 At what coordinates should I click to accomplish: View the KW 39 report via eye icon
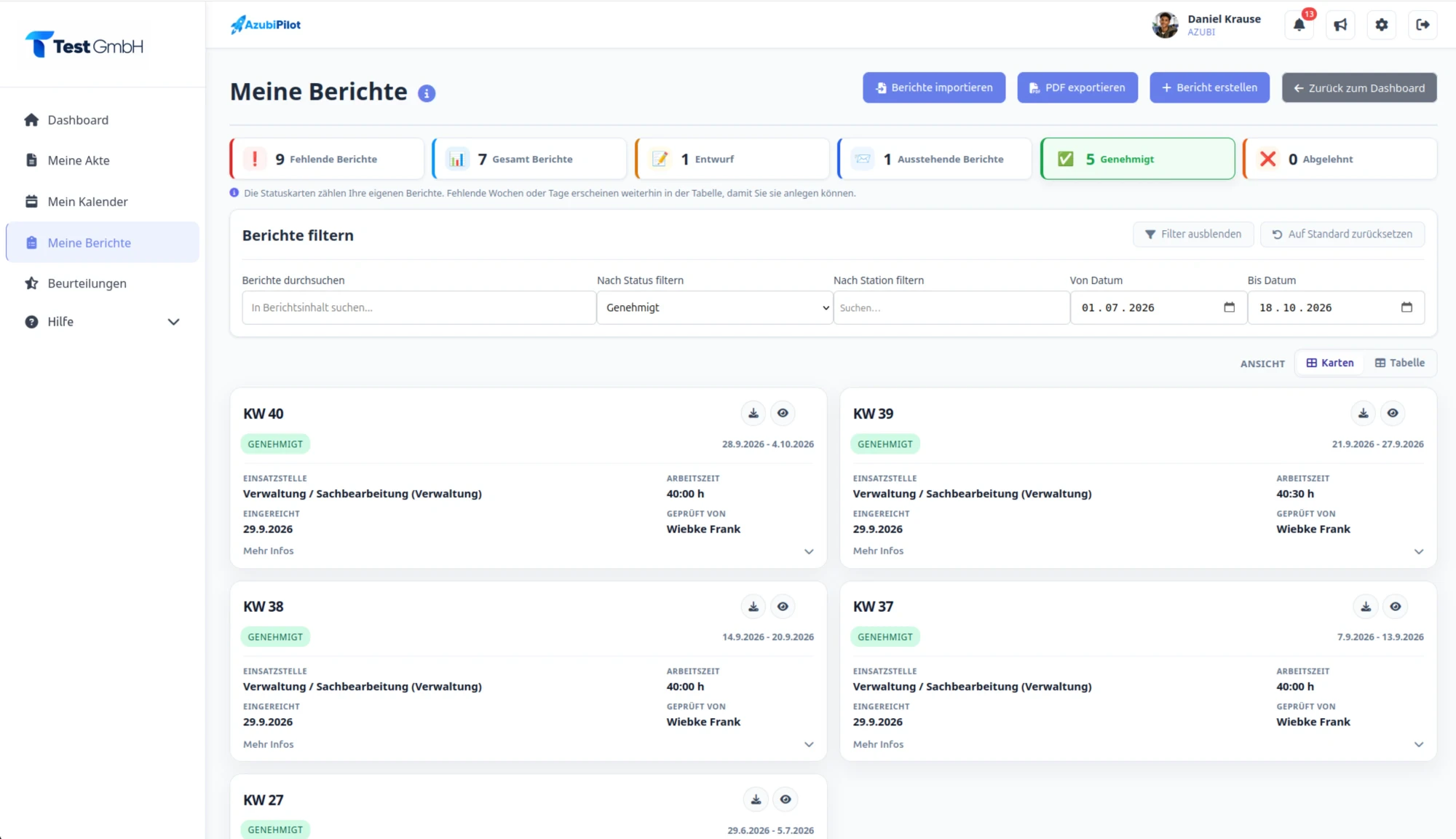pos(1393,413)
